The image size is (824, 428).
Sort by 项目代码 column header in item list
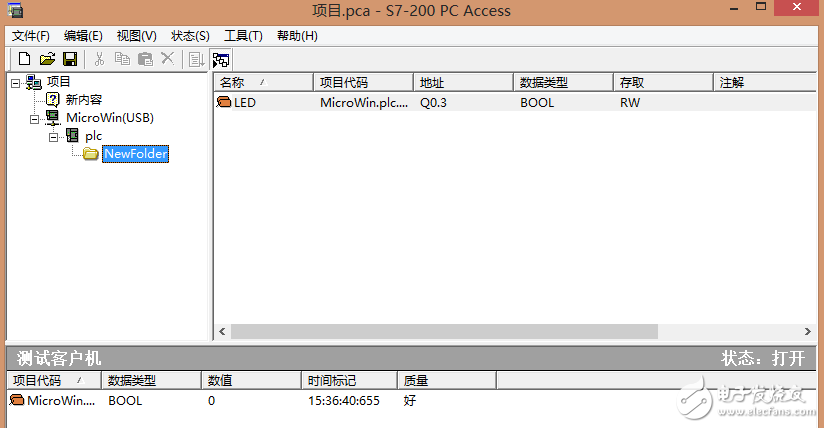pos(364,83)
